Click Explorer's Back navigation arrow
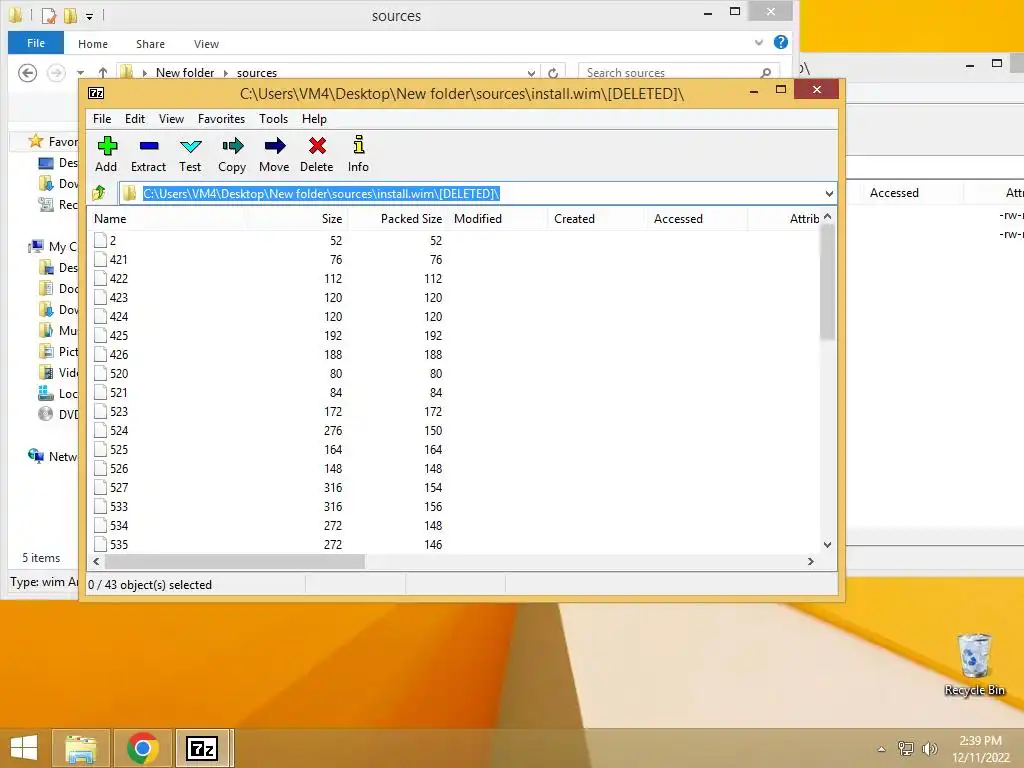 tap(27, 72)
